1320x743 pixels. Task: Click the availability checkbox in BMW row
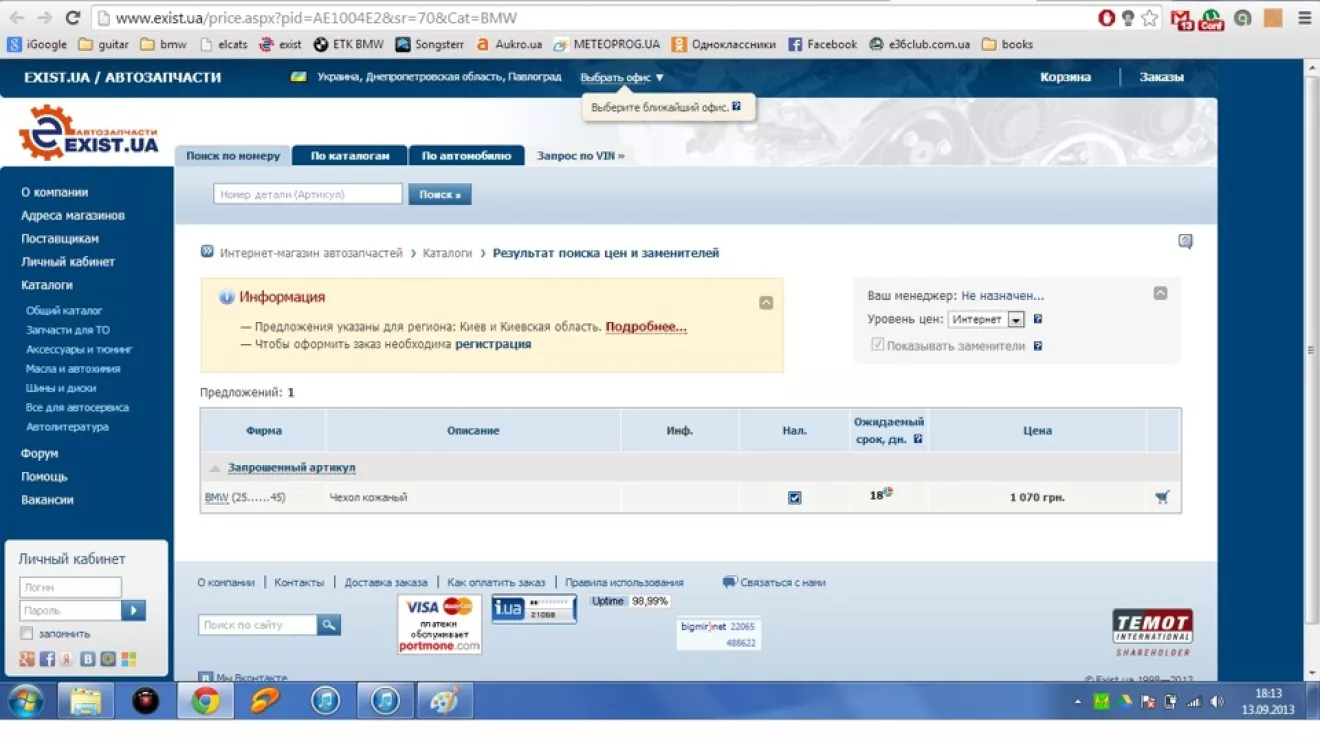[x=795, y=497]
